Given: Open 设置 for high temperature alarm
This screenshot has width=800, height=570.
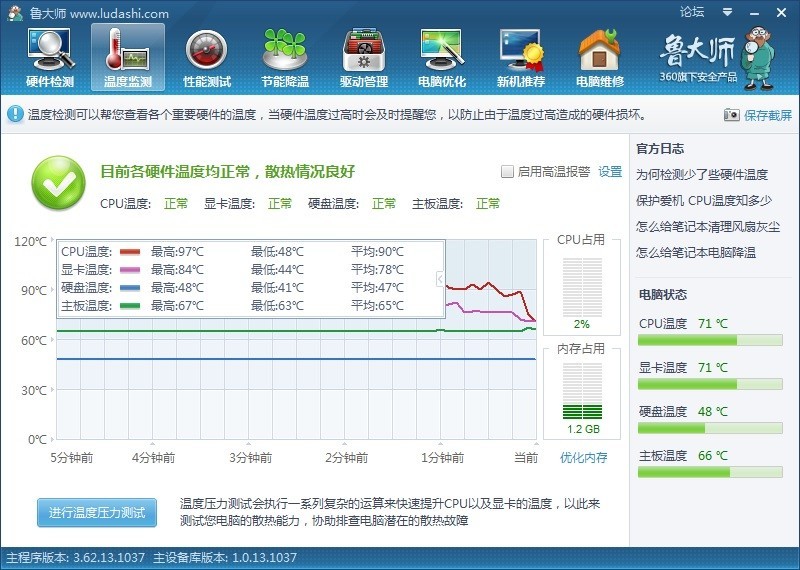Looking at the screenshot, I should [x=610, y=172].
